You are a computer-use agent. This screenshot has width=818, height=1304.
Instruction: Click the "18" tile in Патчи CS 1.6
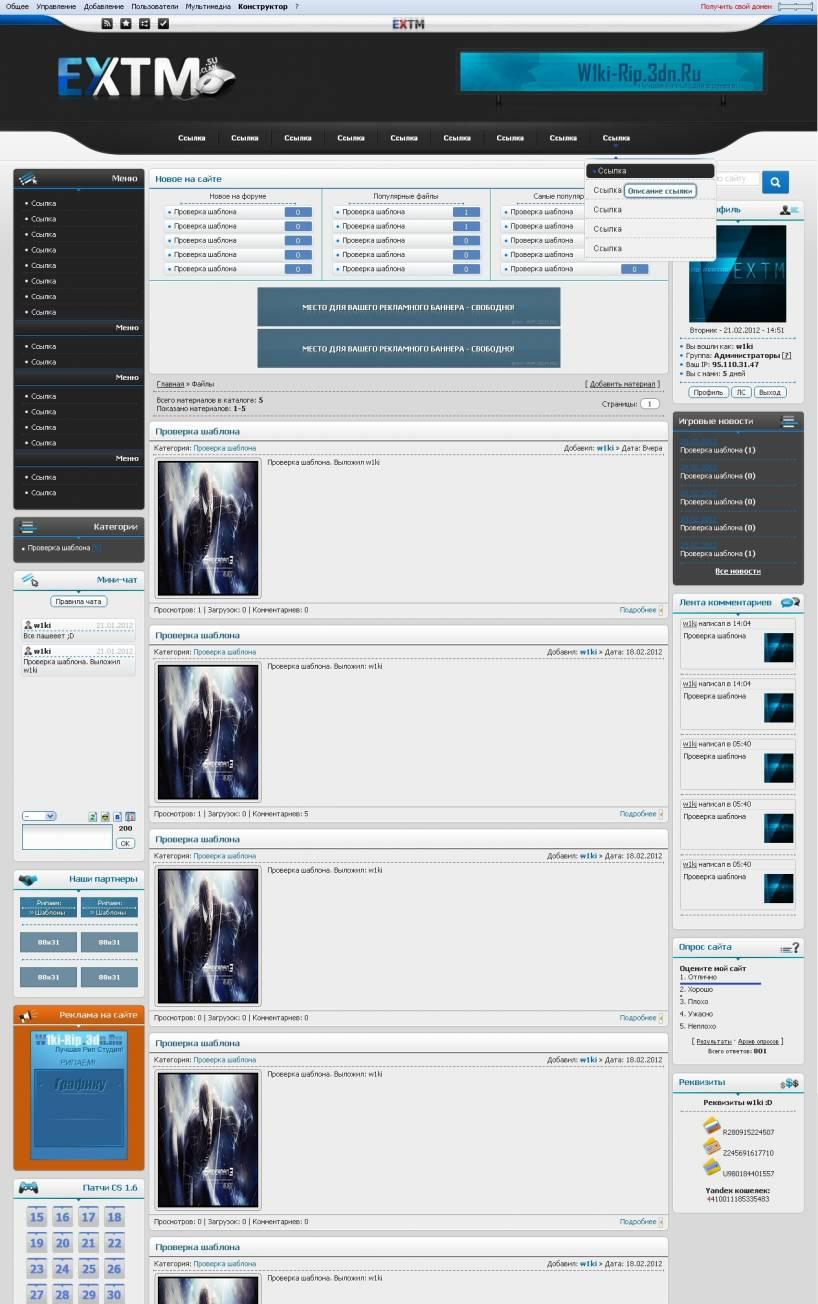[115, 1217]
